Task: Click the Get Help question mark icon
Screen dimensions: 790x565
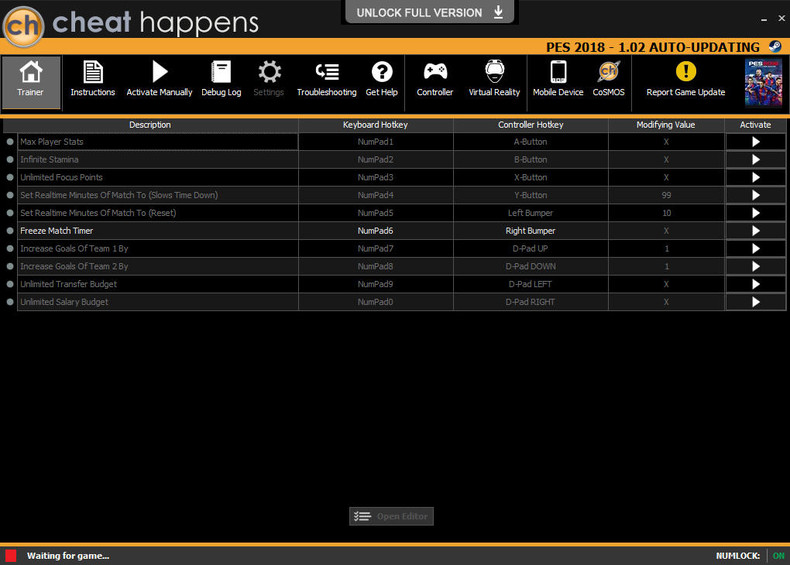Action: coord(381,72)
